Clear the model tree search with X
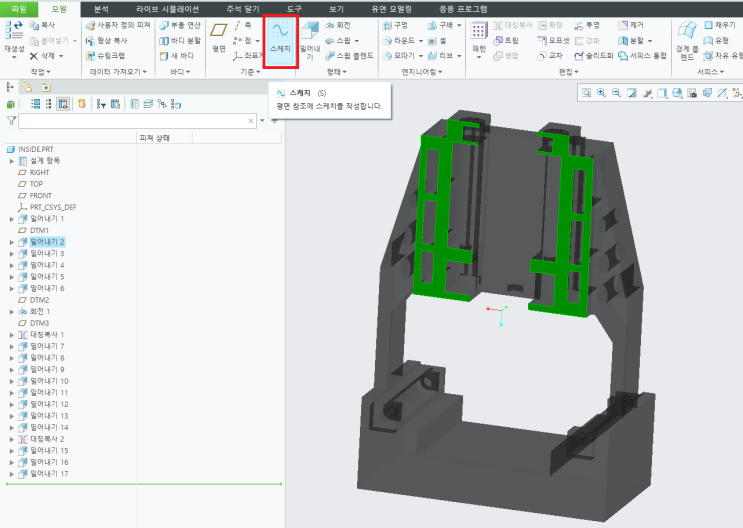This screenshot has width=743, height=528. click(251, 121)
